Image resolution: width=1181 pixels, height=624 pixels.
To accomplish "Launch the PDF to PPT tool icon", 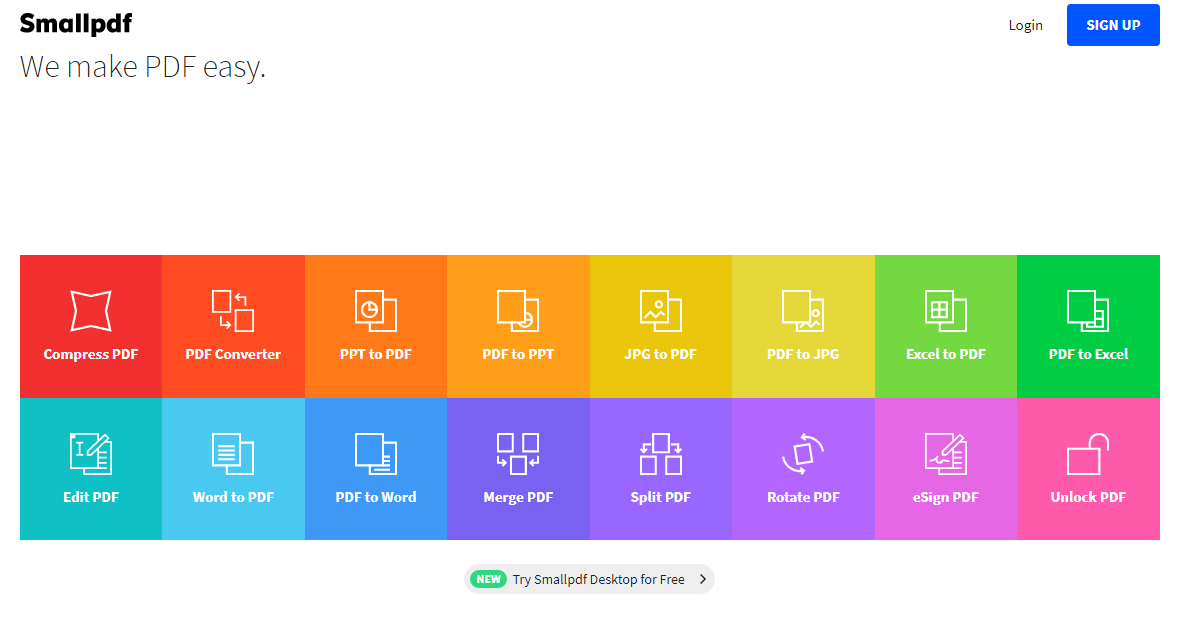I will pos(518,311).
